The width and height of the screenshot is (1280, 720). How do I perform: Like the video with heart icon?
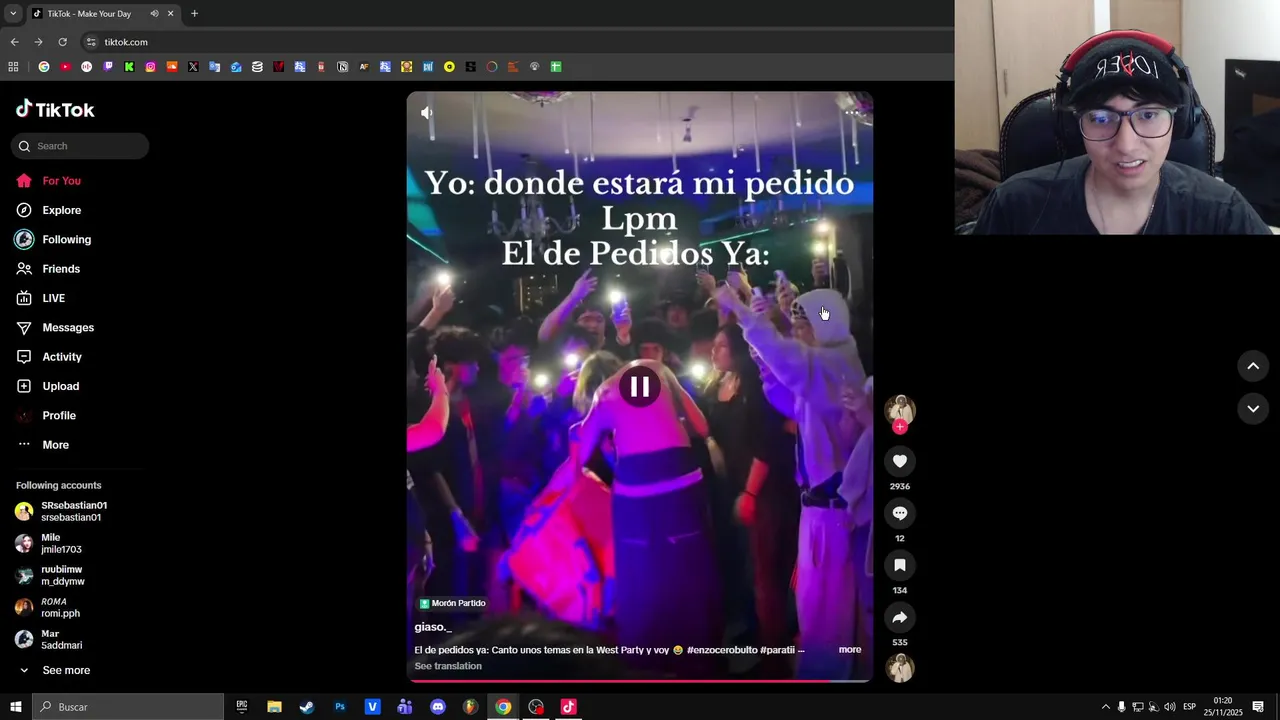point(900,461)
